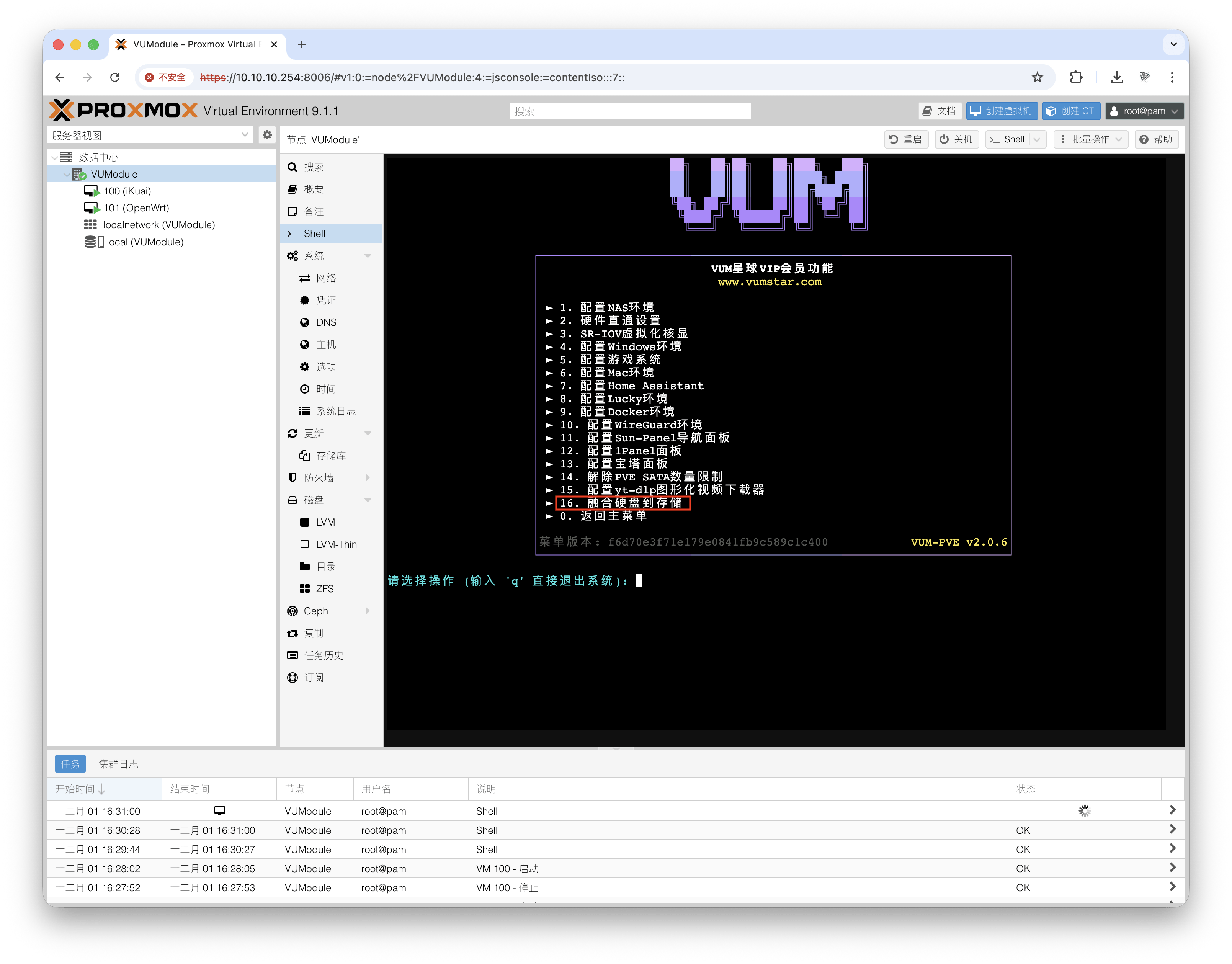View the 系统日志 system log

(x=335, y=411)
